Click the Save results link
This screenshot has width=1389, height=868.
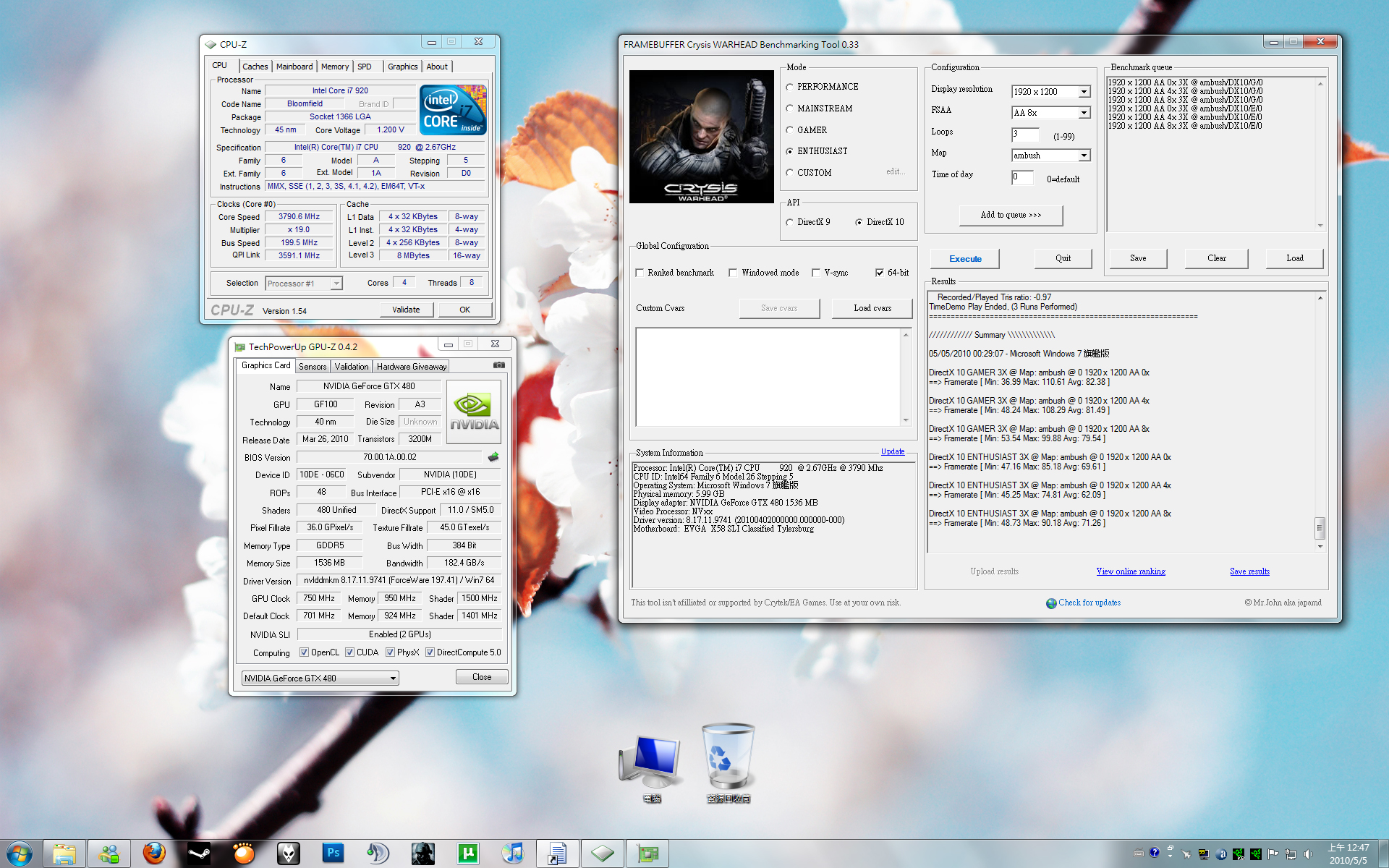[x=1249, y=571]
